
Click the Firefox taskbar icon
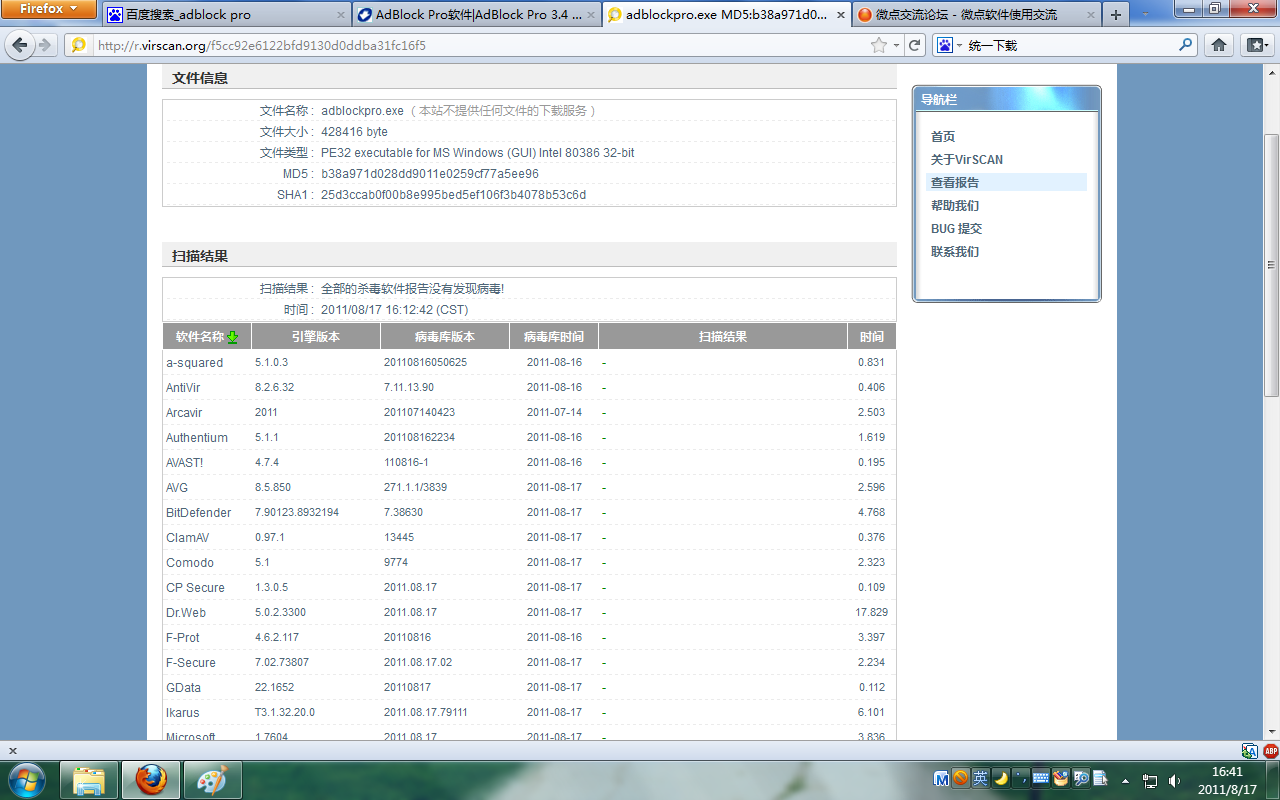click(x=151, y=780)
